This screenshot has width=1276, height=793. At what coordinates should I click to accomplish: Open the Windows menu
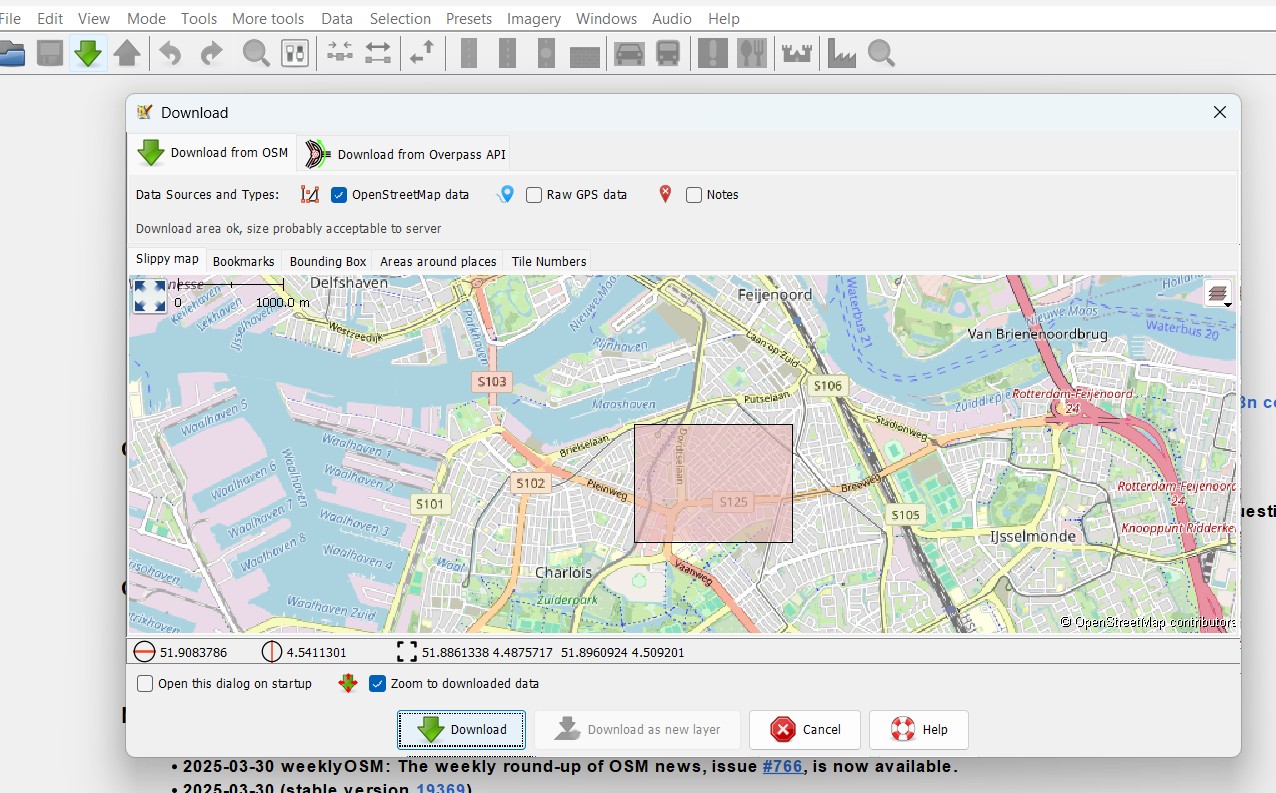[x=607, y=18]
